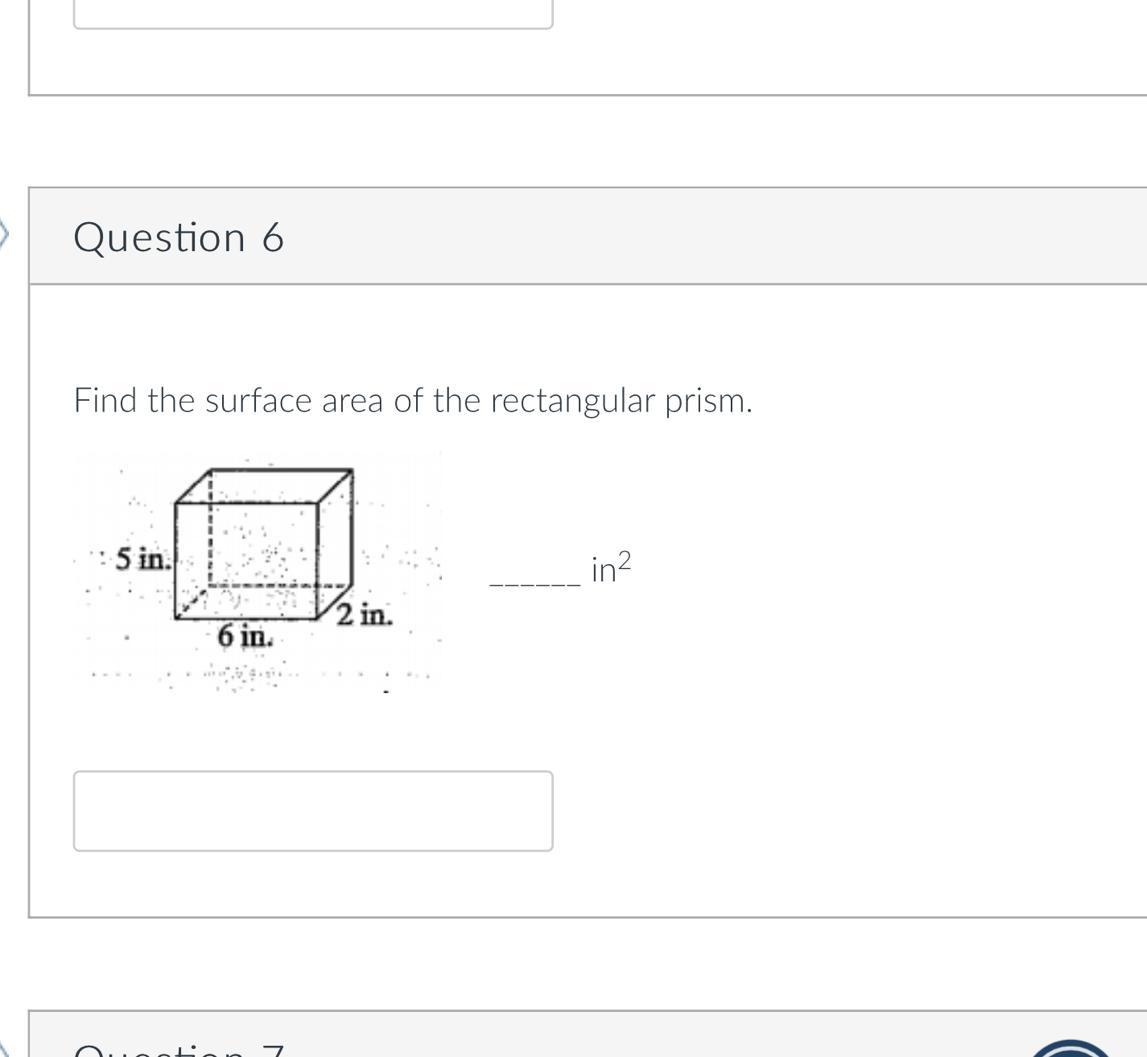Select the Question 6 heading
Viewport: 1147px width, 1057px height.
pyautogui.click(x=178, y=238)
